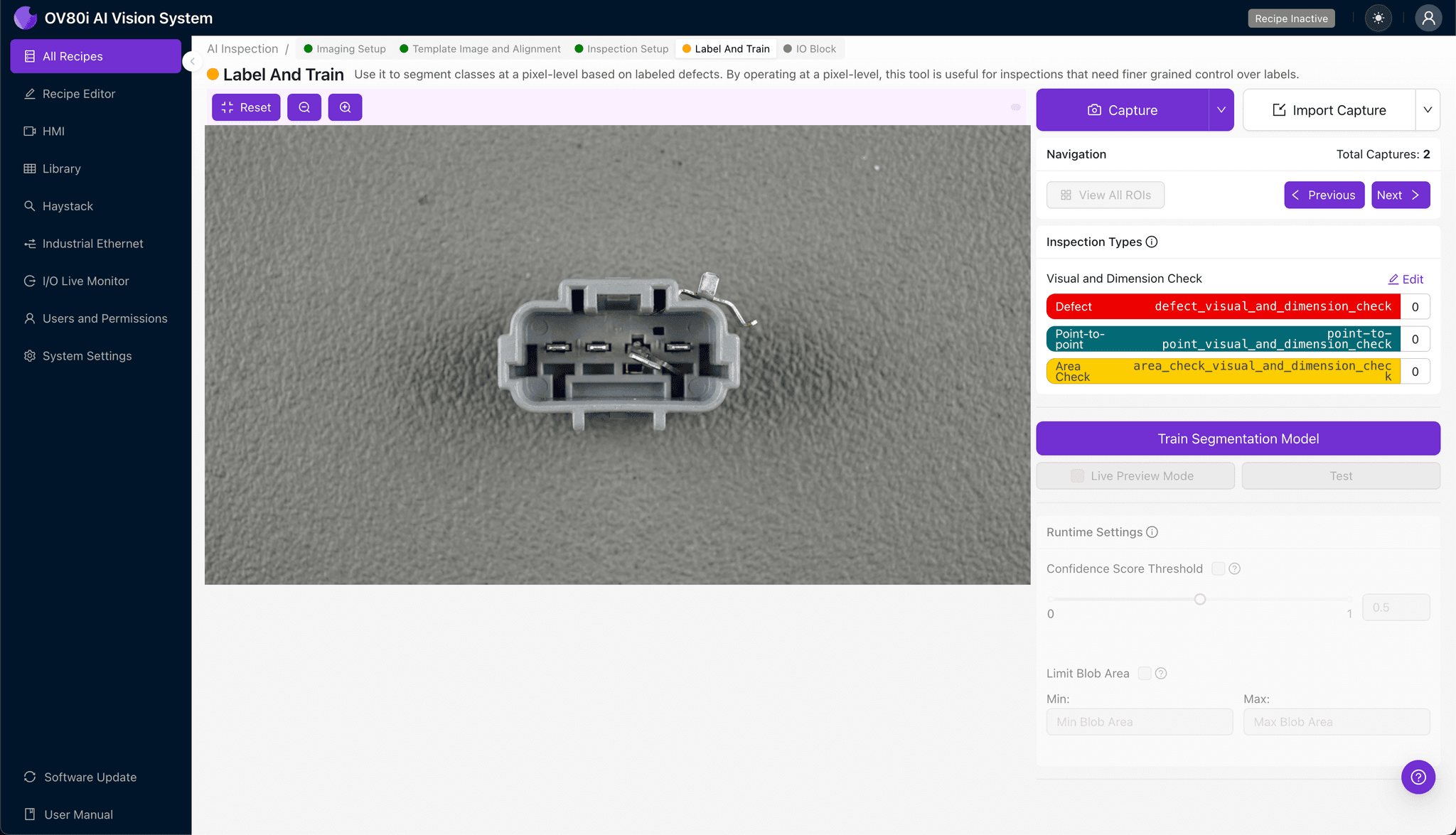Enable the Confidence Score Threshold checkbox
Viewport: 1456px width, 835px height.
(1218, 569)
